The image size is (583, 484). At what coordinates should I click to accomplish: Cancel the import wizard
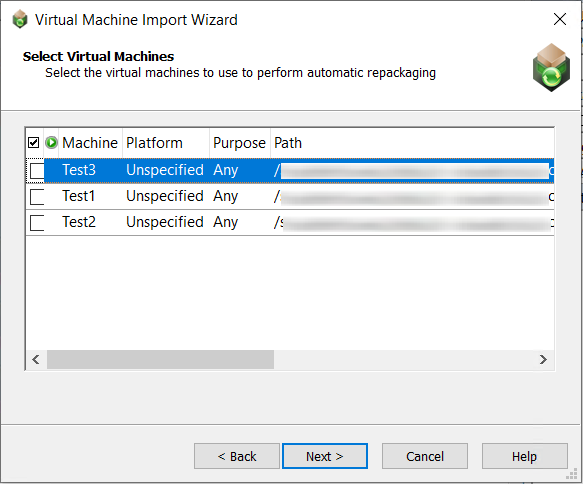tap(425, 456)
